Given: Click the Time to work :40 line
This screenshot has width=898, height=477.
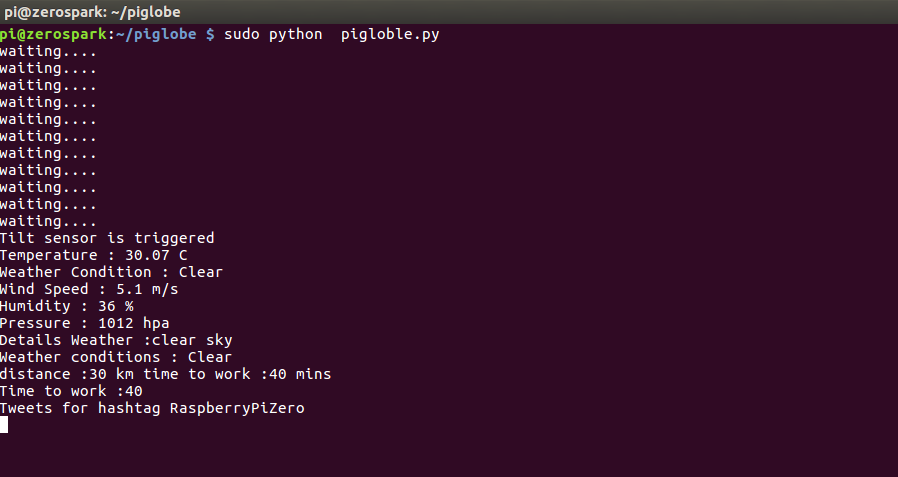Looking at the screenshot, I should pos(71,391).
